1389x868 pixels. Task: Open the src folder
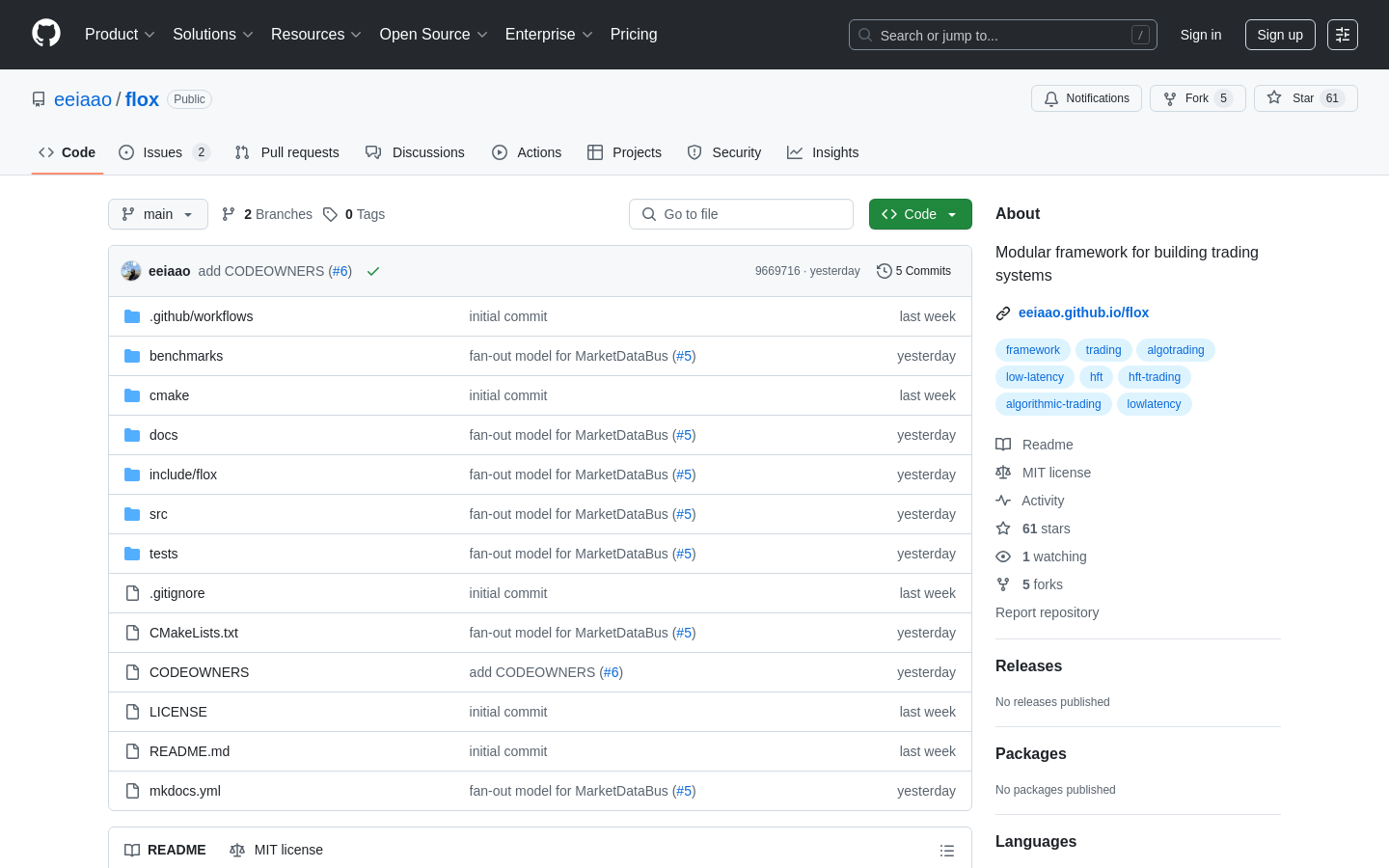coord(158,514)
